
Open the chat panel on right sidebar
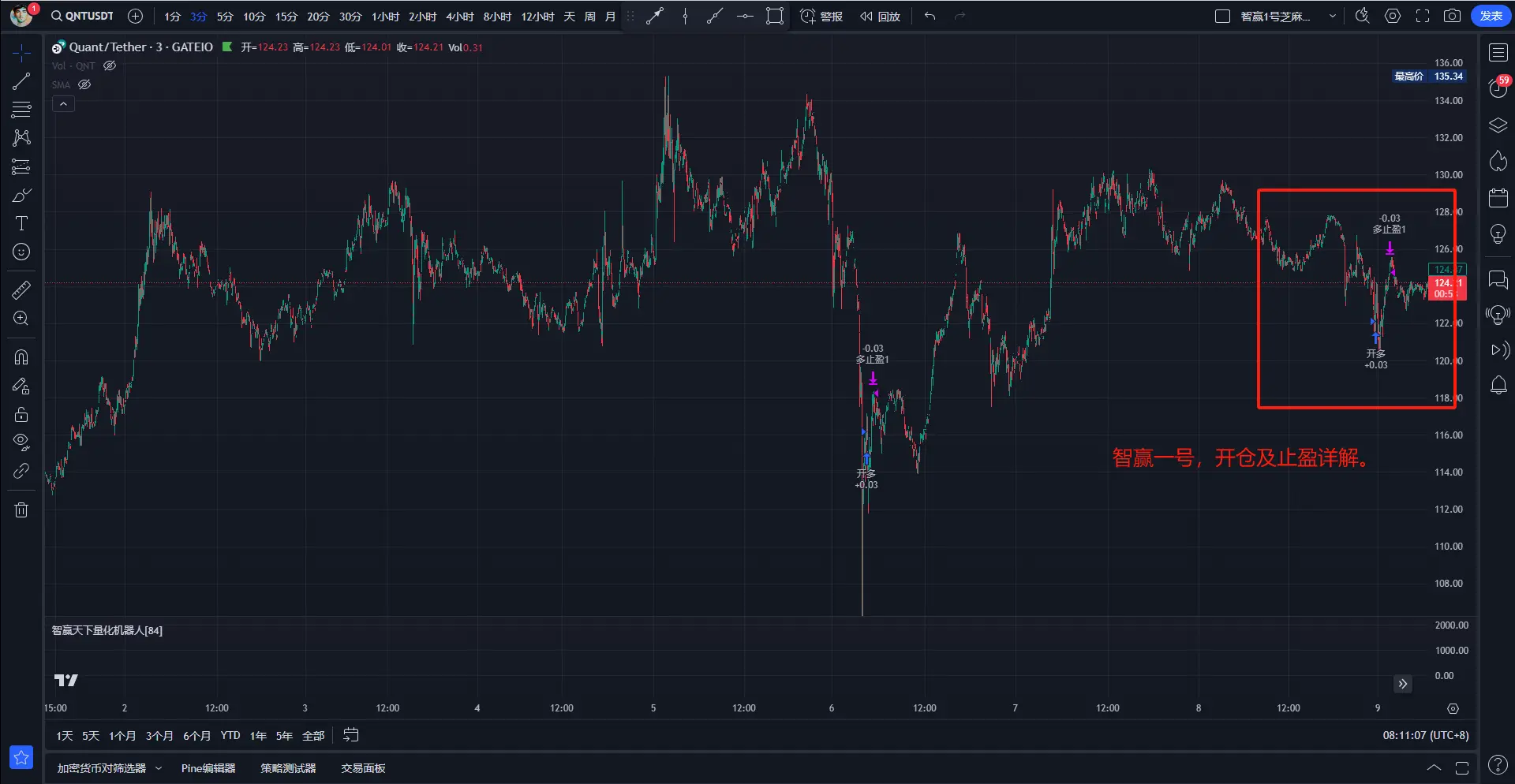1498,279
